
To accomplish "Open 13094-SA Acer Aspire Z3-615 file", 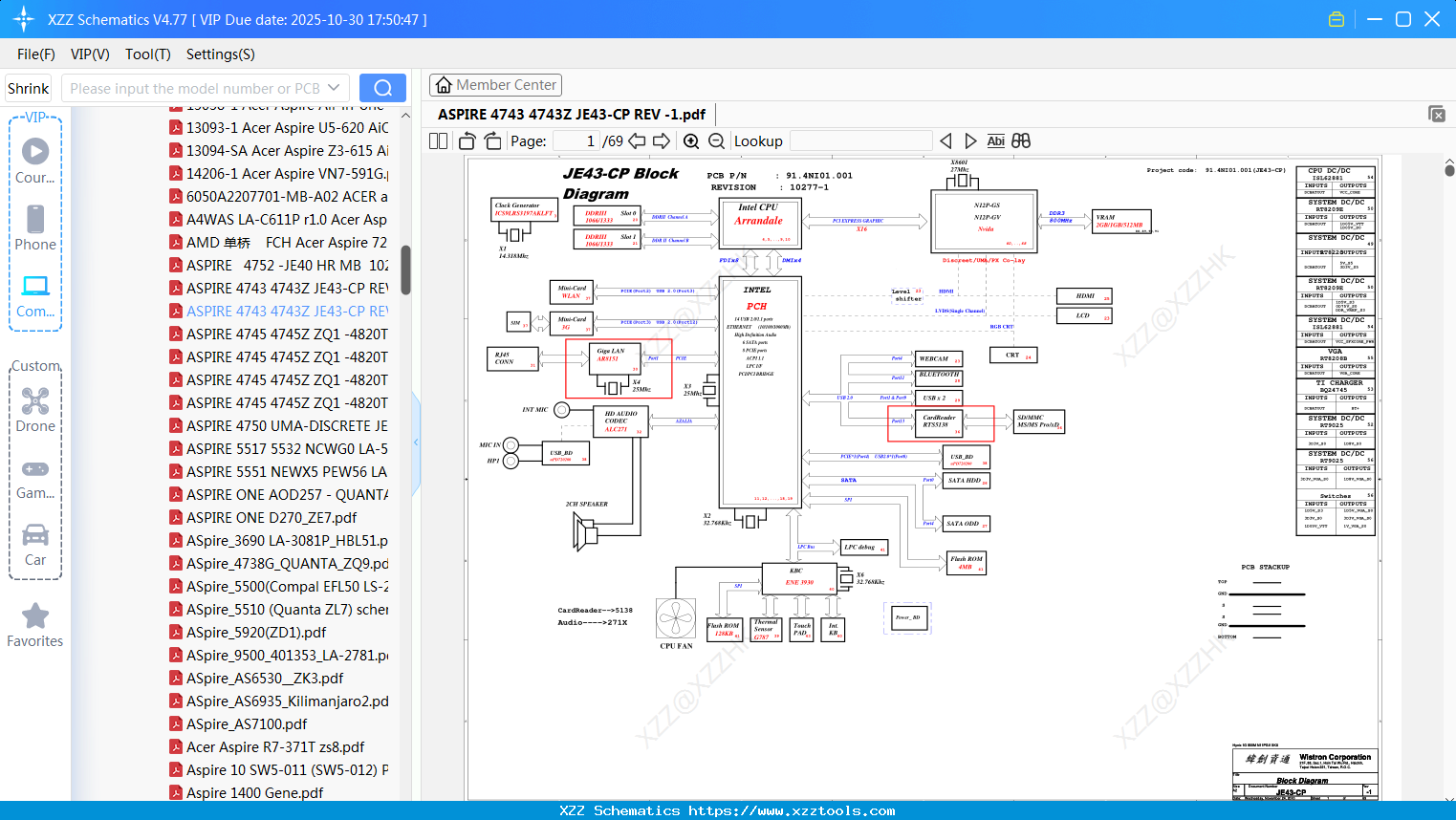I will pyautogui.click(x=279, y=151).
